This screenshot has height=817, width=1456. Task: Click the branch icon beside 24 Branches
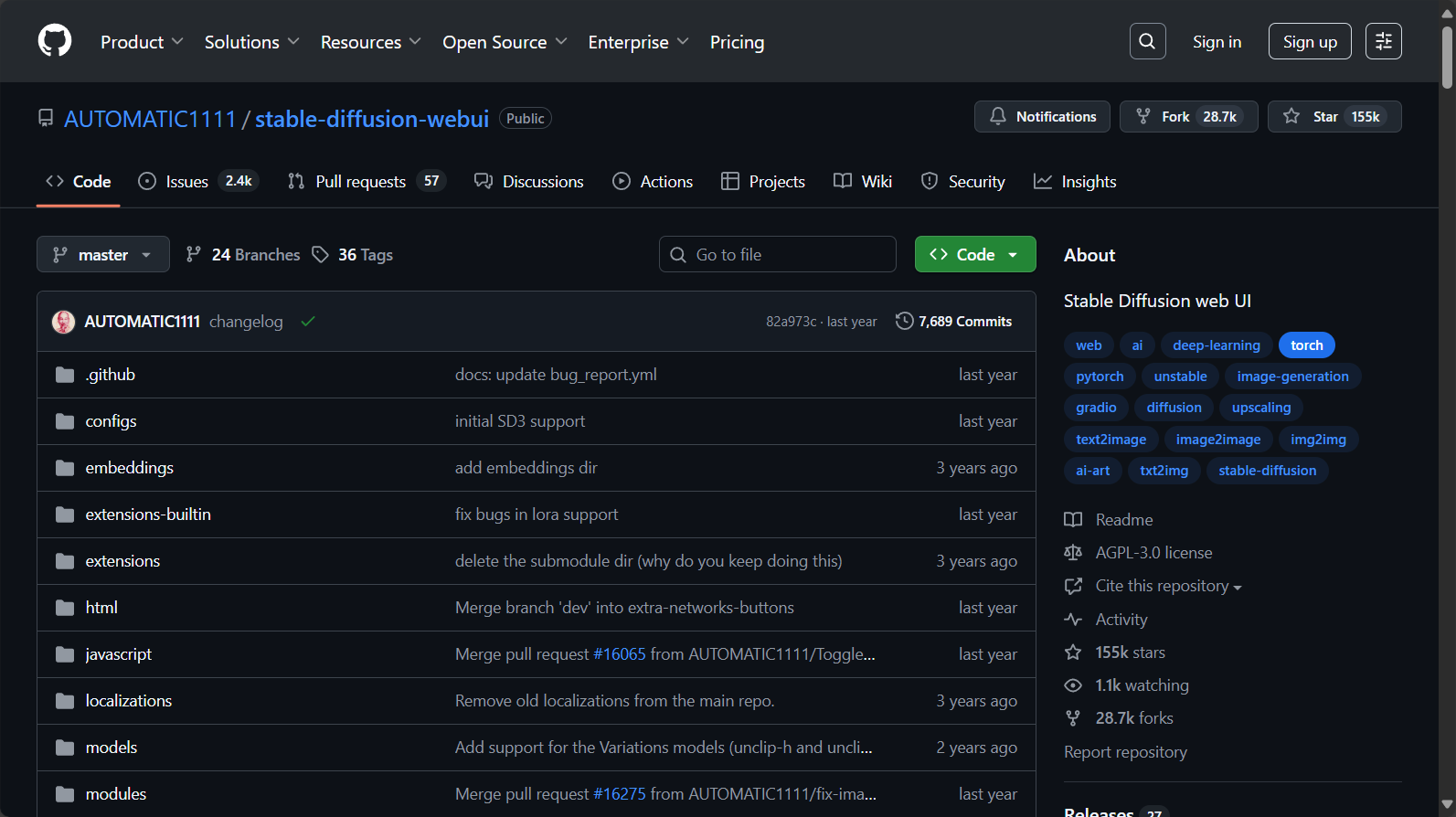(193, 255)
